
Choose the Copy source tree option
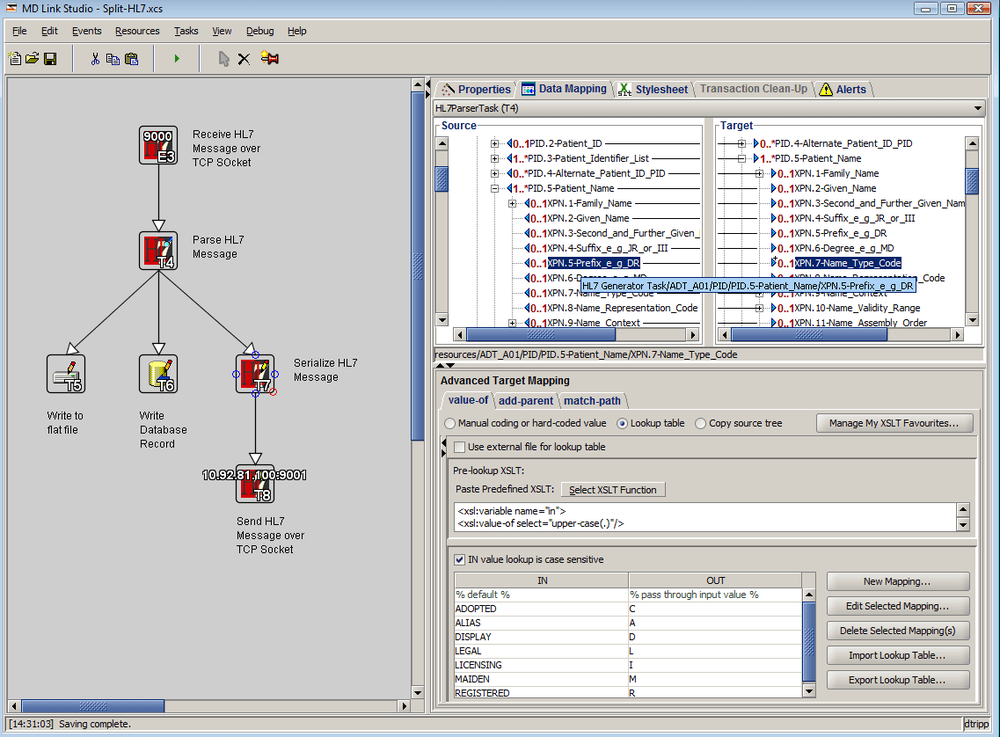coord(700,423)
